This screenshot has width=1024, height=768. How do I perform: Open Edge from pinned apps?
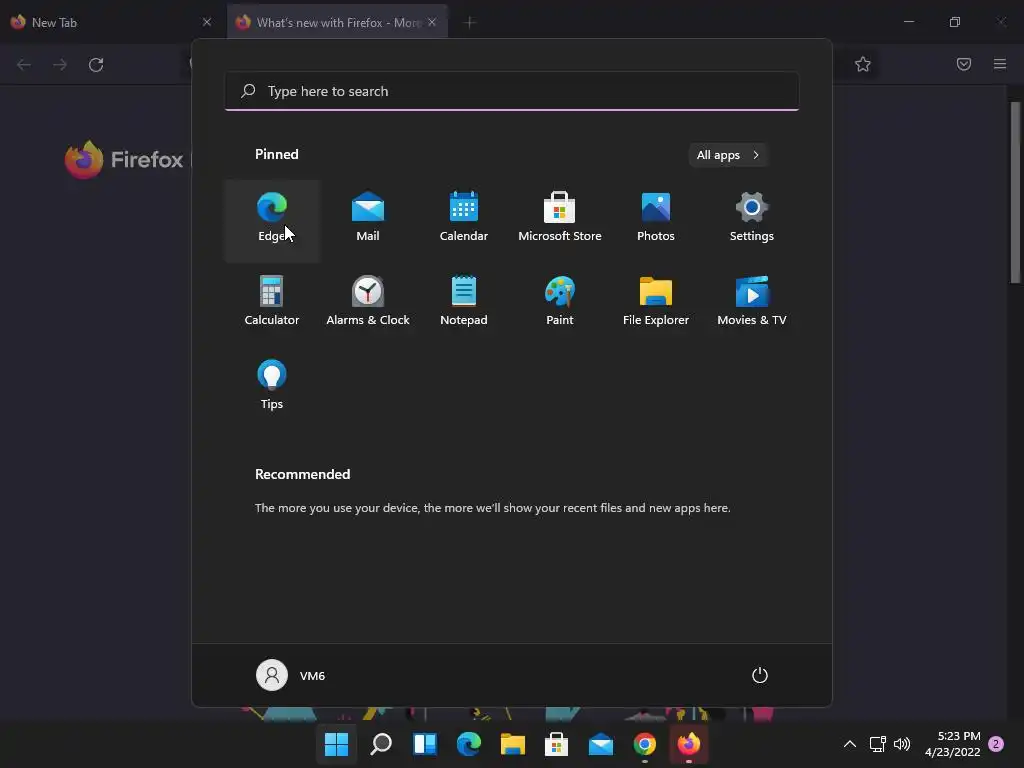tap(272, 221)
